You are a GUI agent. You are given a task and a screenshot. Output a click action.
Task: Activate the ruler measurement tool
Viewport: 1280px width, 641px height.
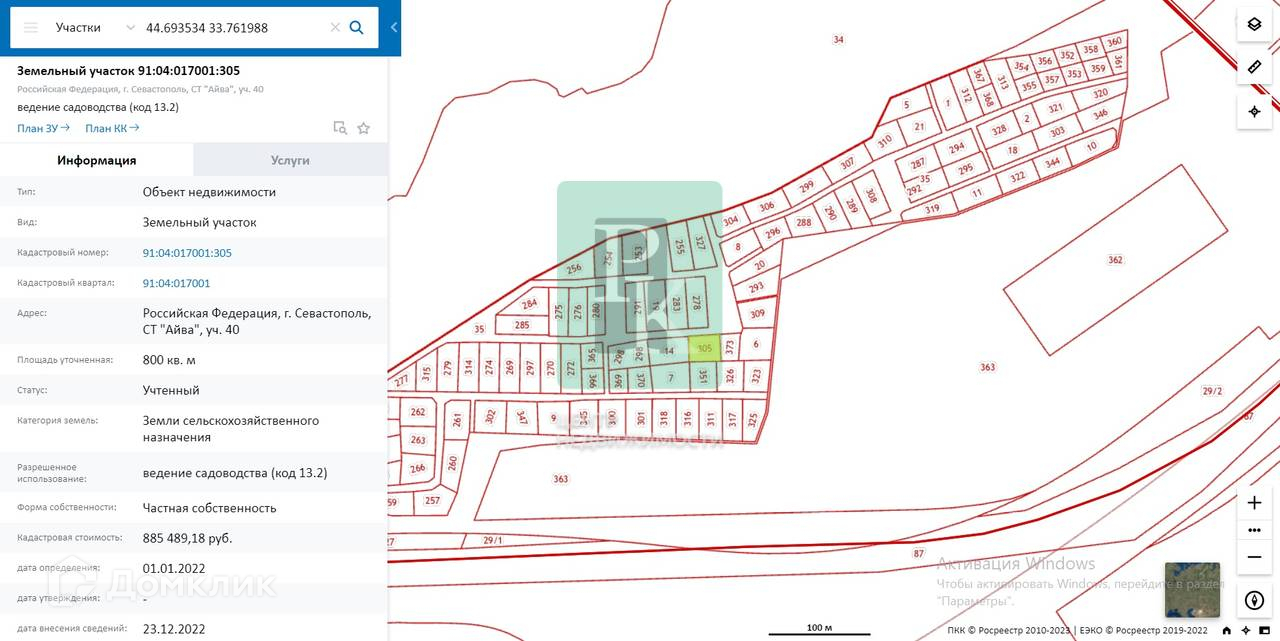pyautogui.click(x=1254, y=67)
